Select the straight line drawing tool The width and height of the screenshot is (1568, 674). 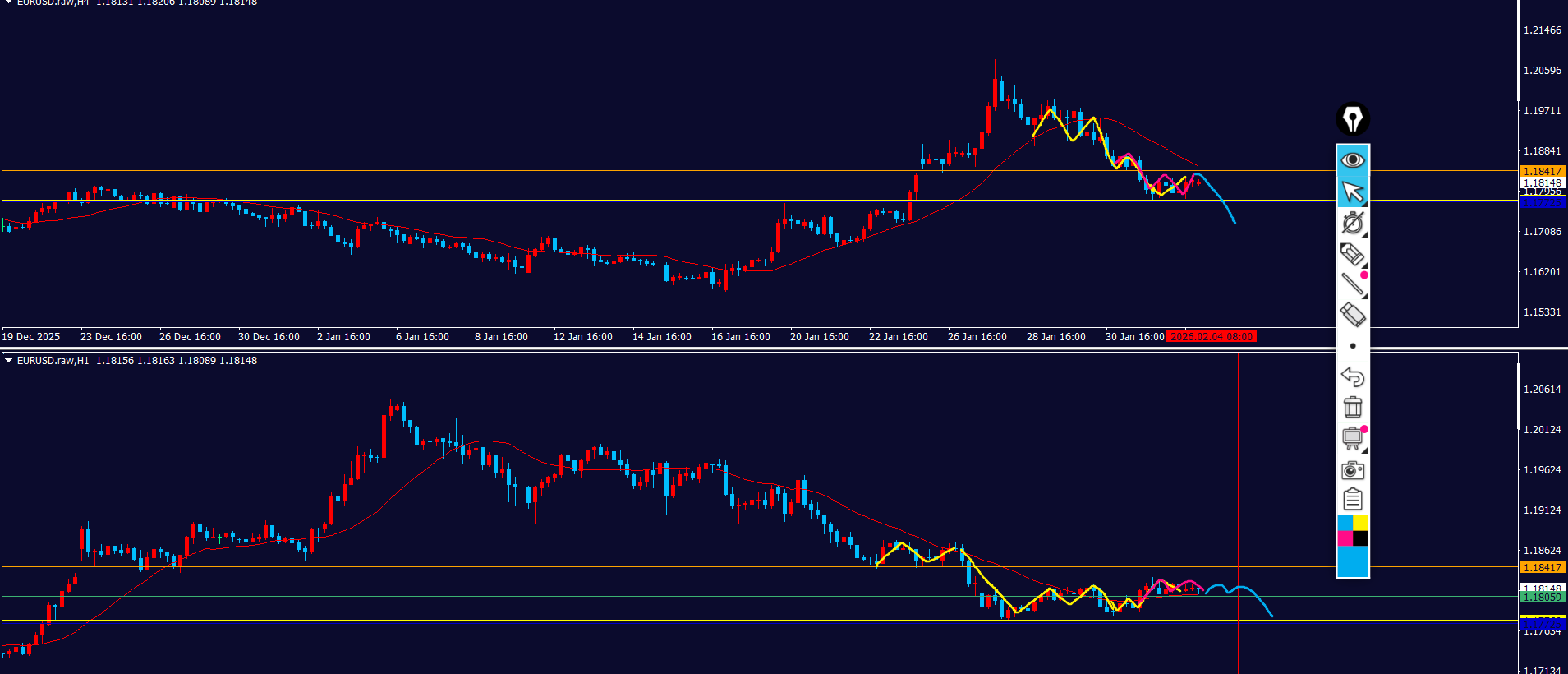point(1352,284)
